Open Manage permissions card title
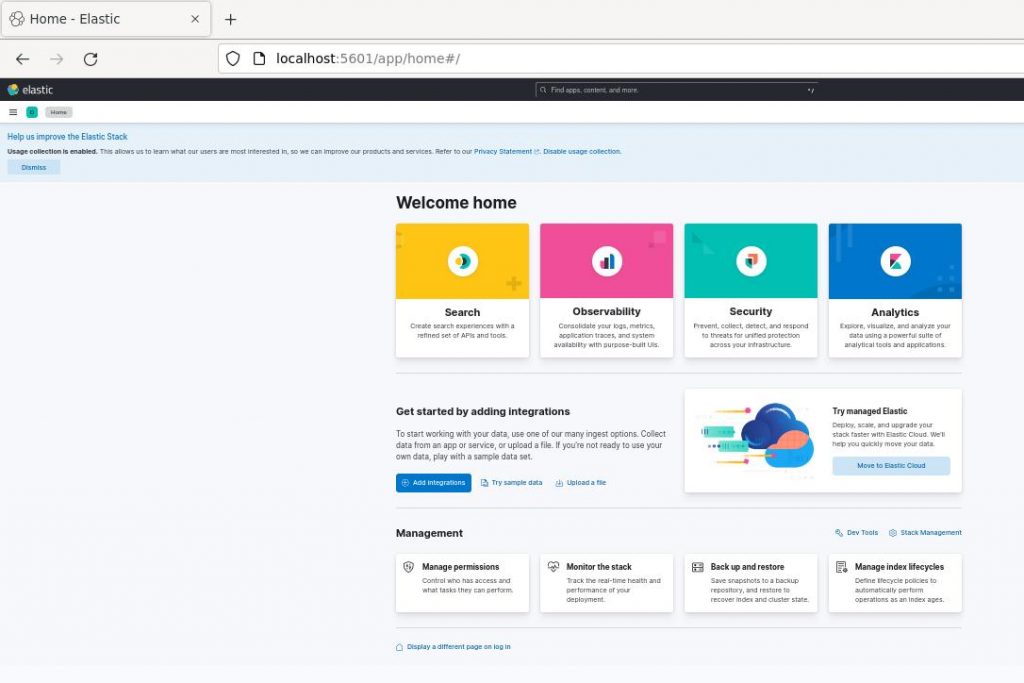The image size is (1024, 683). tap(460, 567)
